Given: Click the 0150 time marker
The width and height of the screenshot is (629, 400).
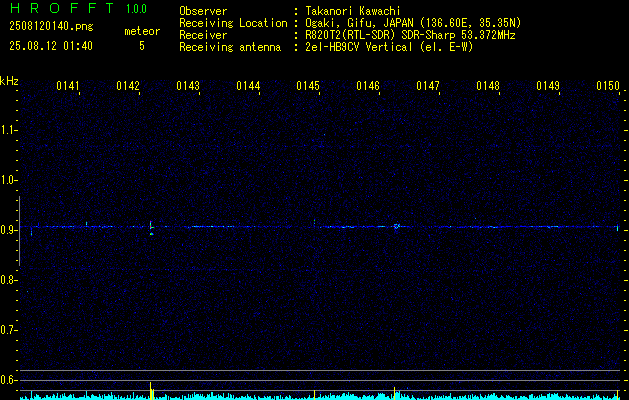Looking at the screenshot, I should pos(608,85).
